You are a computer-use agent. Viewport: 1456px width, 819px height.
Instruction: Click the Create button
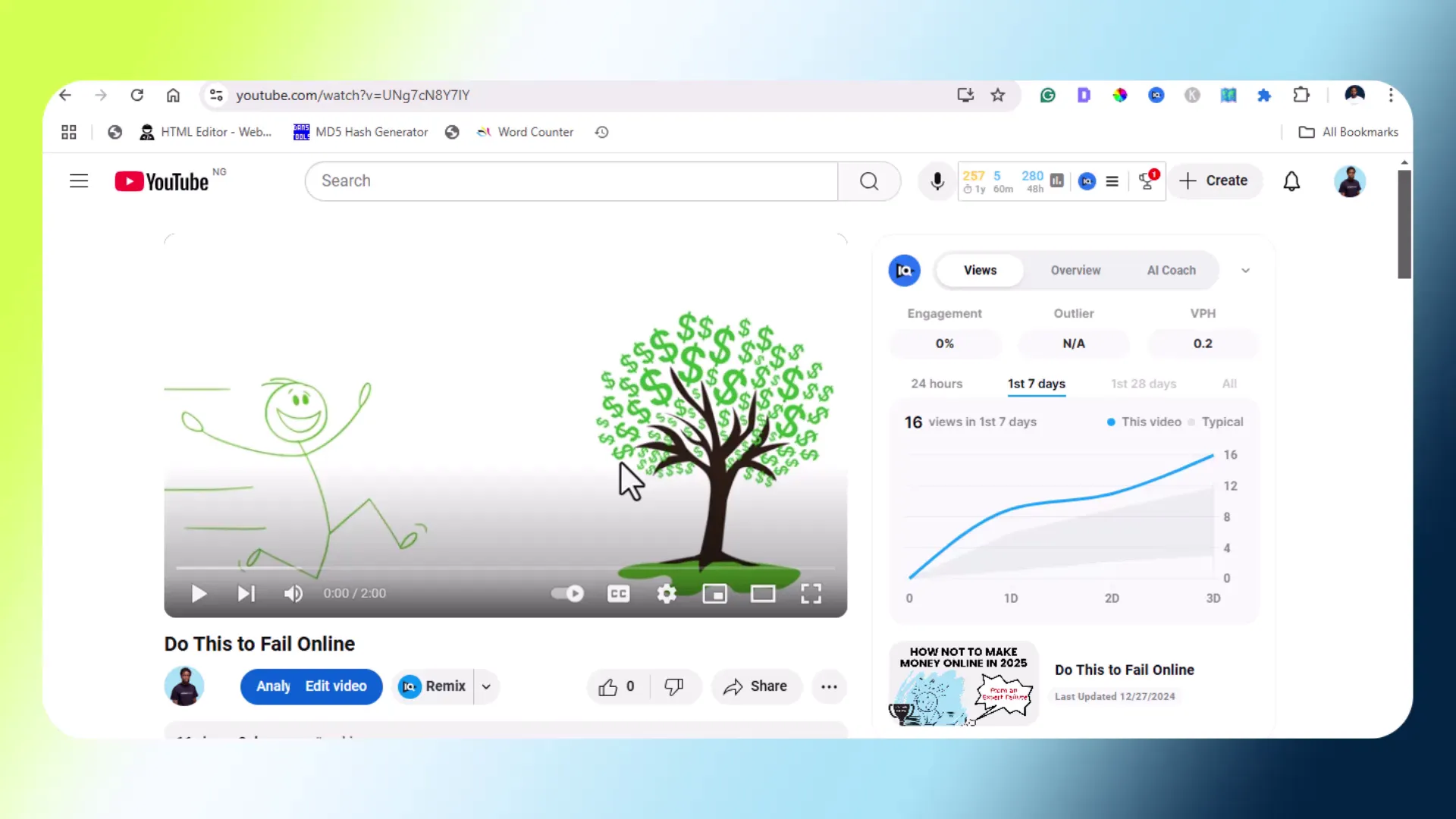(1214, 181)
